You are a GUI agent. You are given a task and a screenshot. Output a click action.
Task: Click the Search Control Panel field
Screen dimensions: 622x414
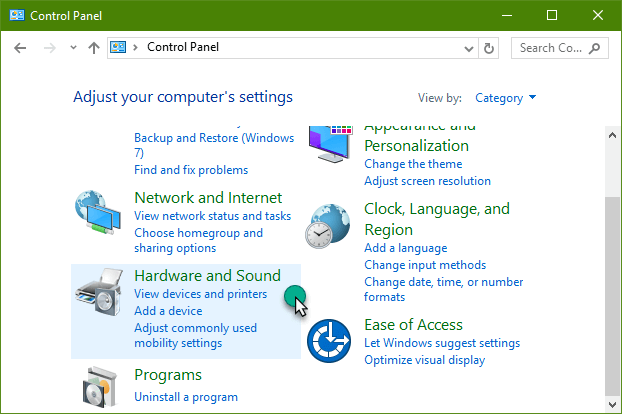tap(559, 48)
